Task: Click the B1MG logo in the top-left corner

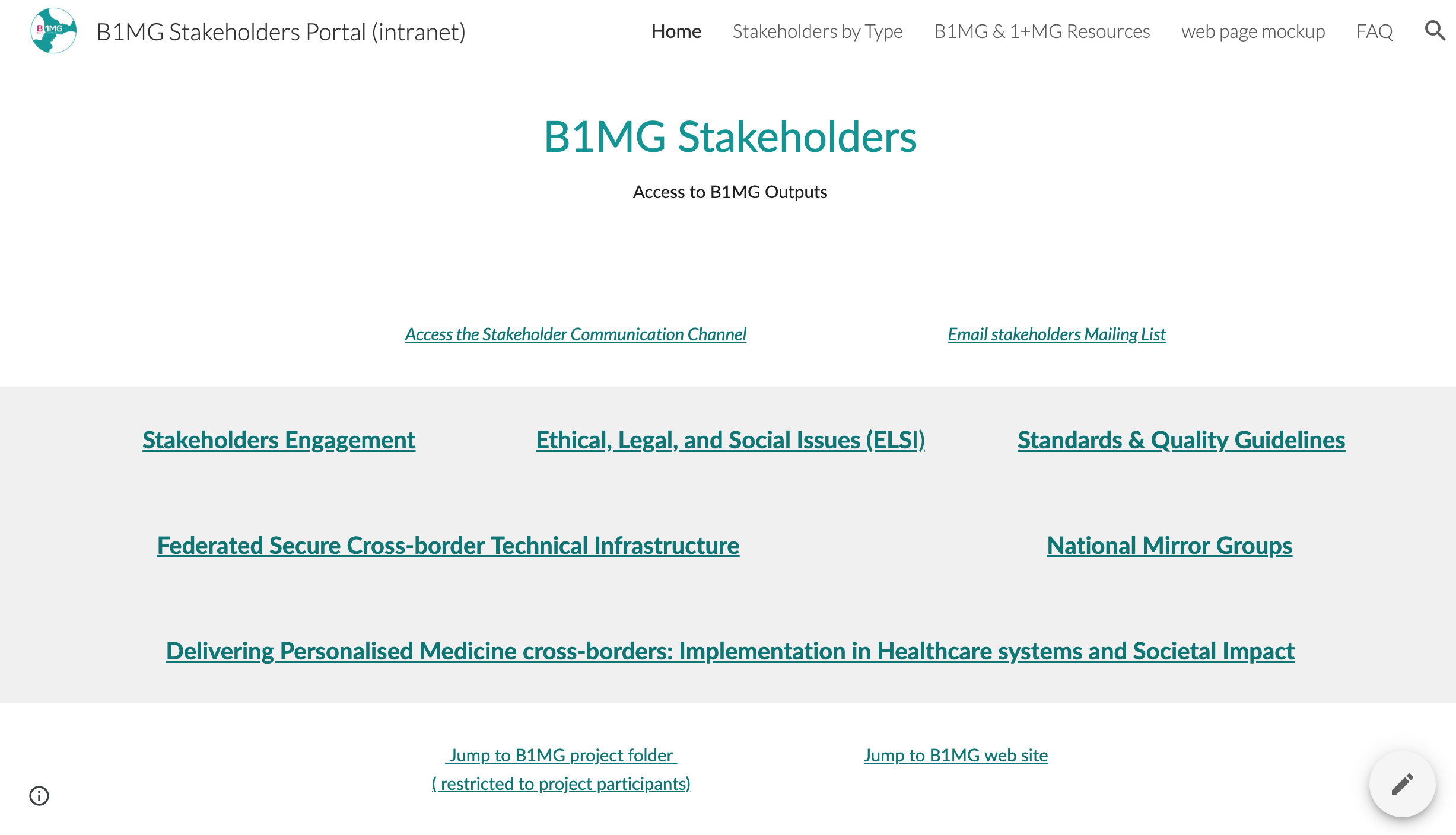Action: click(x=53, y=31)
